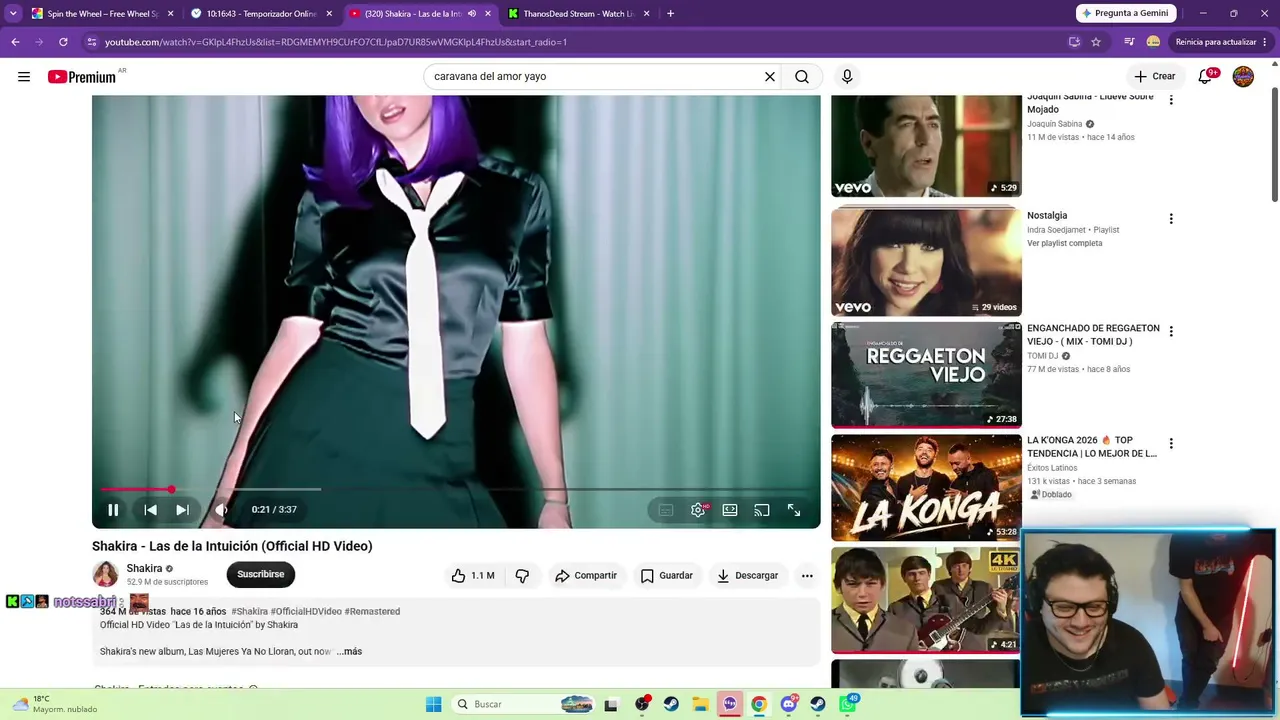Share the video via Compartir

point(586,575)
